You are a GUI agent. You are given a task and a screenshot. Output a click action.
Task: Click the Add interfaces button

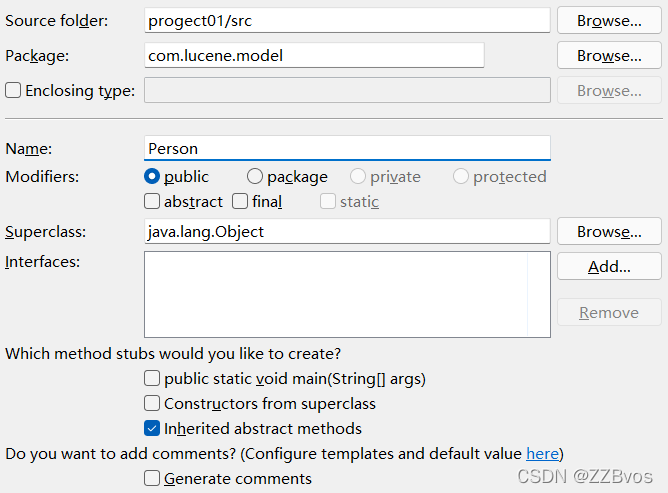(608, 267)
